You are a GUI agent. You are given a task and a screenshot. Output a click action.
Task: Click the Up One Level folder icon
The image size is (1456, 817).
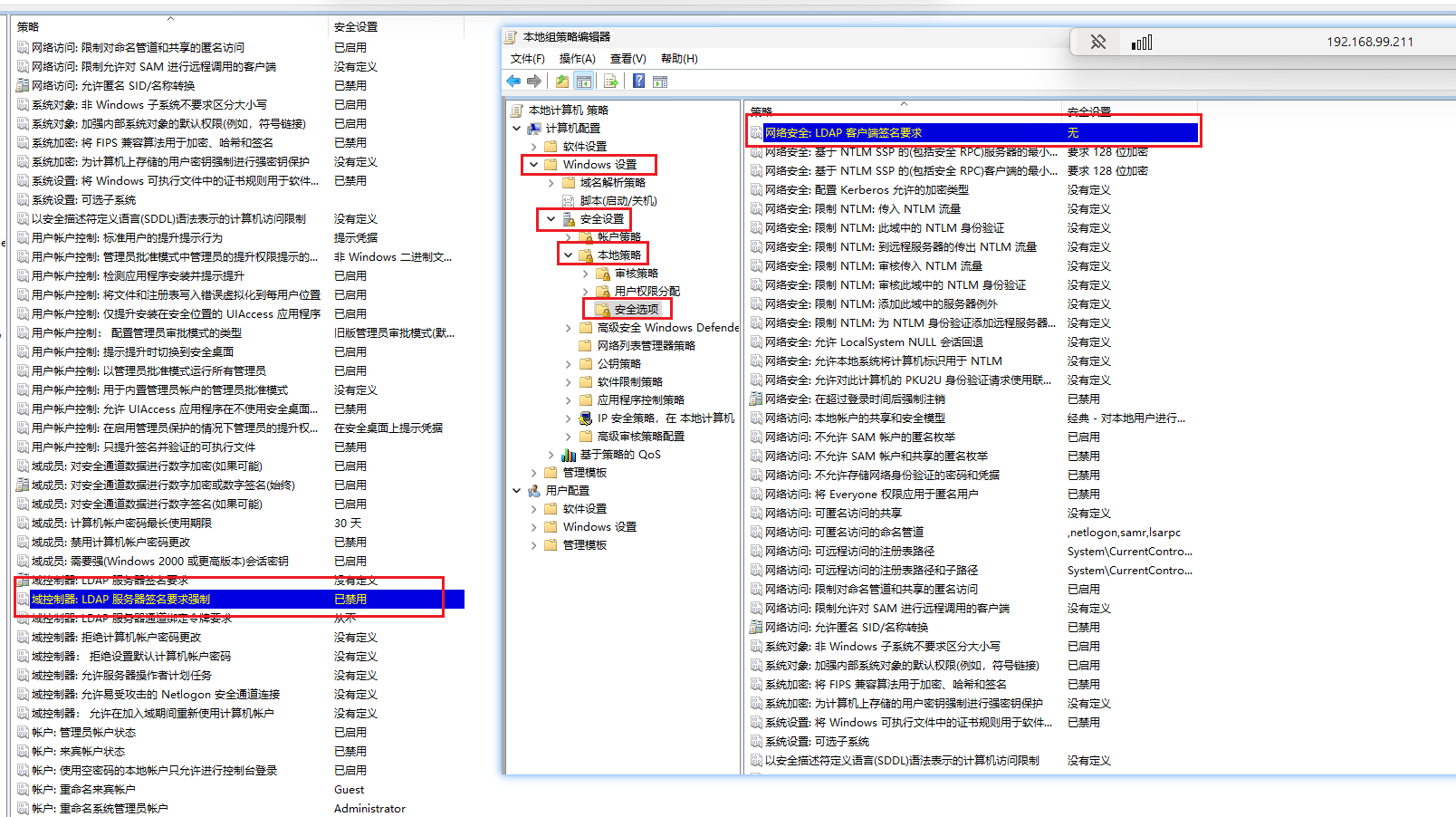tap(562, 82)
